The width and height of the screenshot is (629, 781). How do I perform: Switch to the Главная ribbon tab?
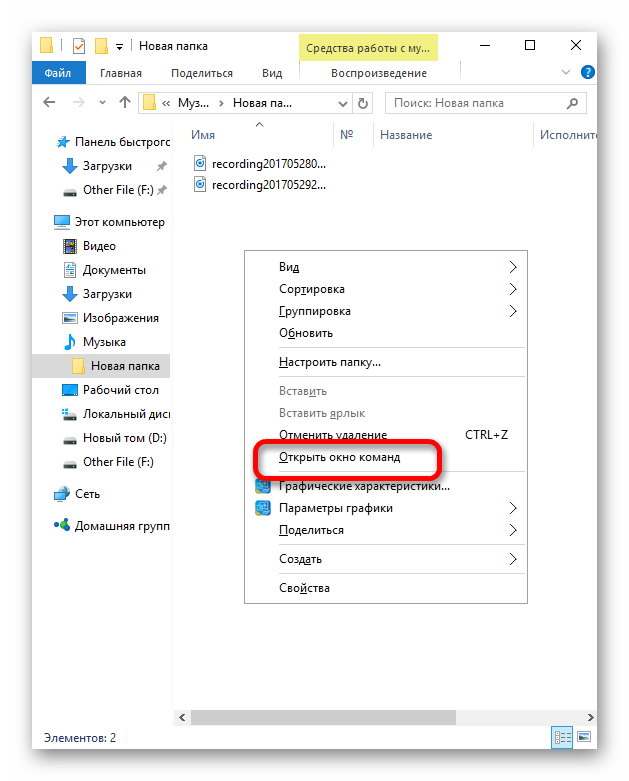pos(121,73)
